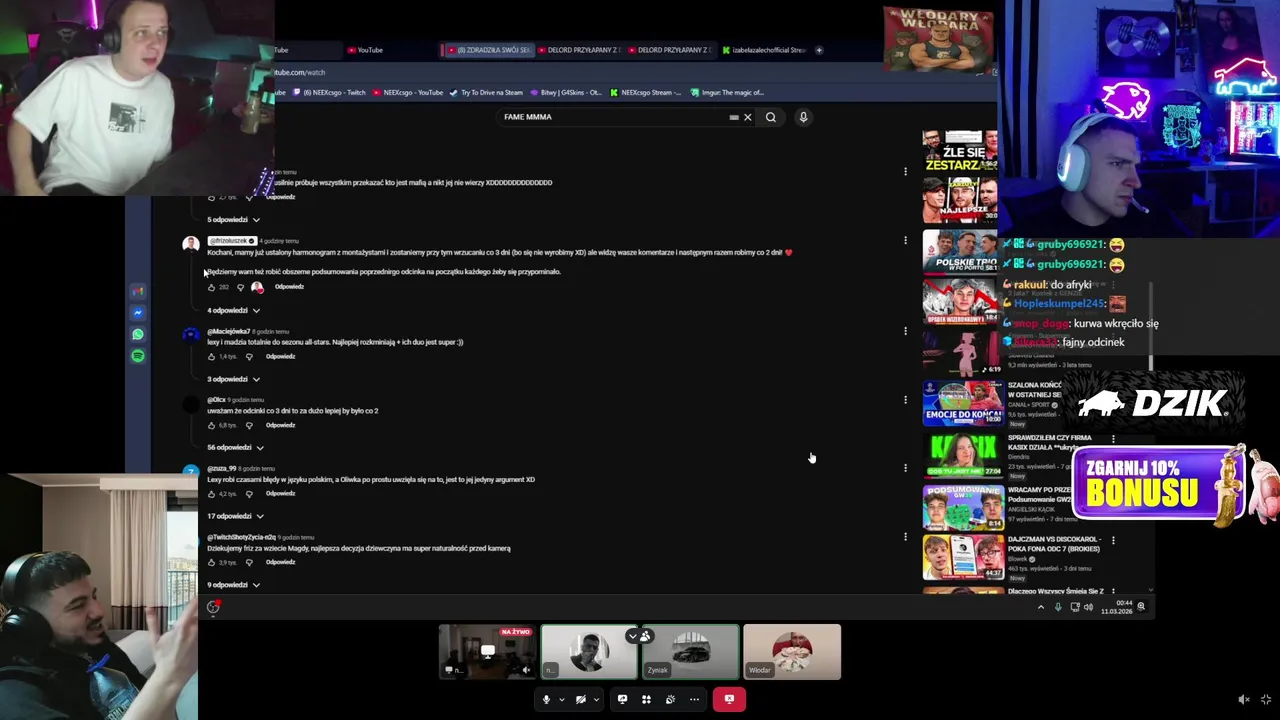The width and height of the screenshot is (1280, 720).
Task: Open the volume icon in system tray
Action: pyautogui.click(x=1088, y=607)
